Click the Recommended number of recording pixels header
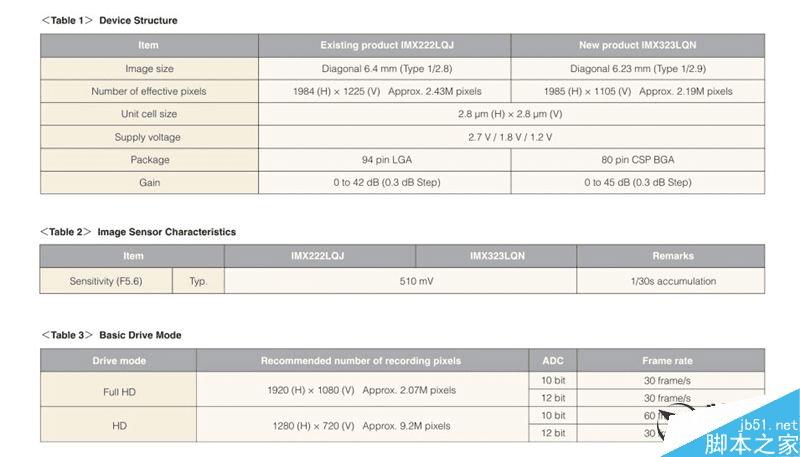Screen dimensions: 800x457 point(361,360)
